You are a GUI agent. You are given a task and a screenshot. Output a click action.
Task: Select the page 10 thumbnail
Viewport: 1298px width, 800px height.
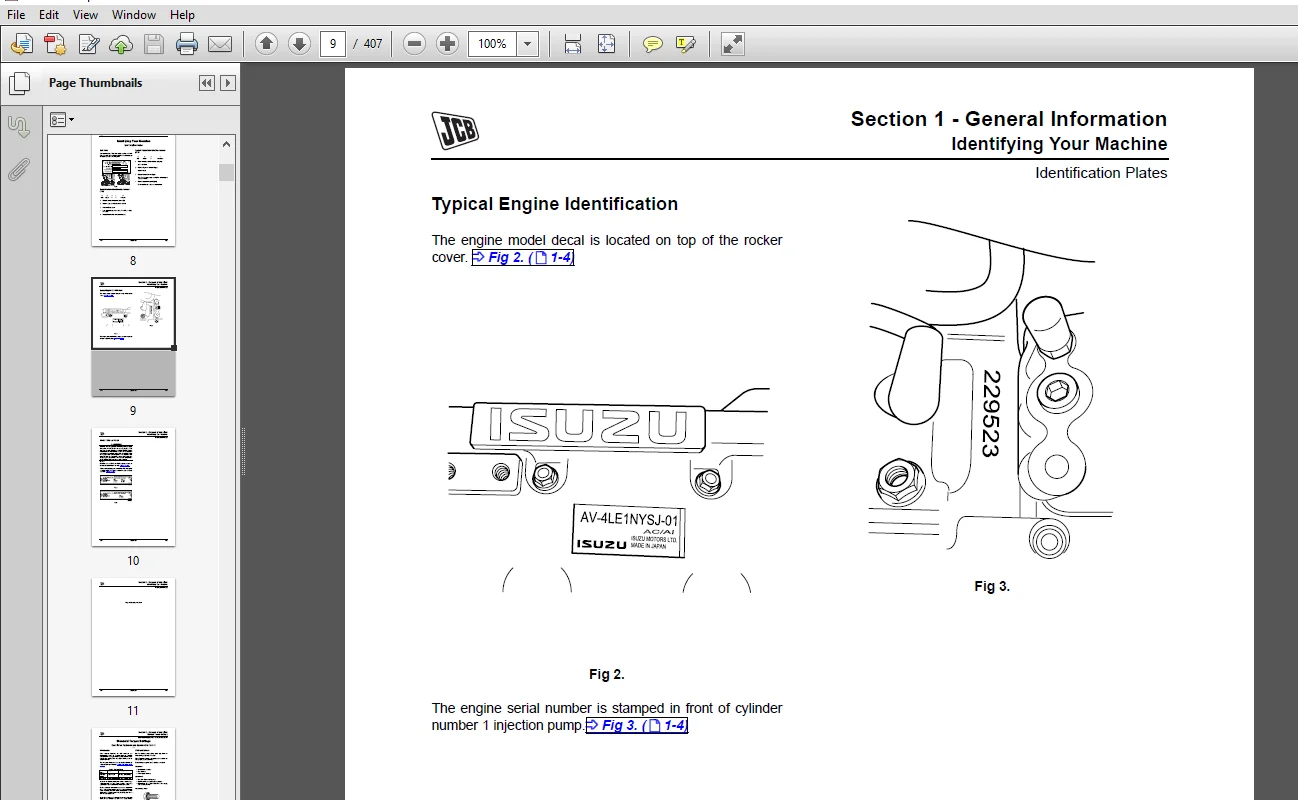point(133,487)
